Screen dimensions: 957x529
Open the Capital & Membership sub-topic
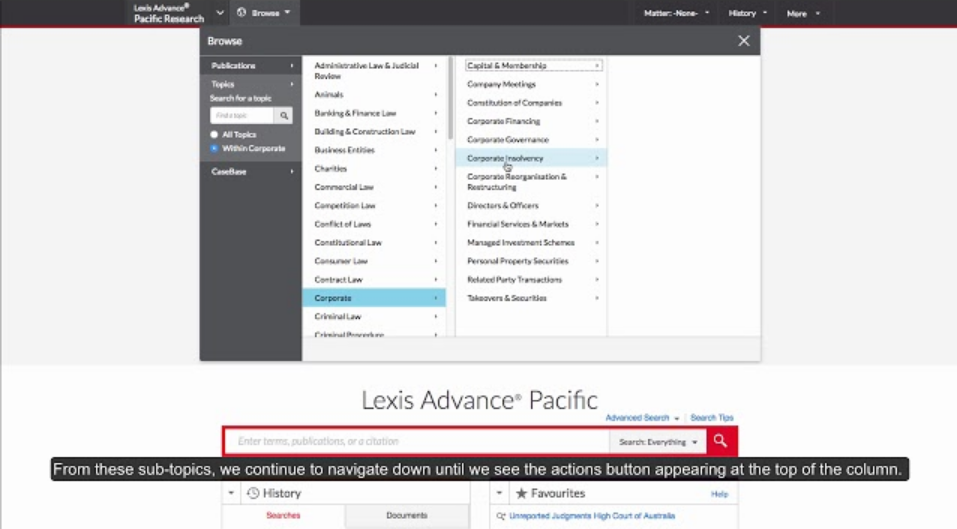[x=533, y=65]
